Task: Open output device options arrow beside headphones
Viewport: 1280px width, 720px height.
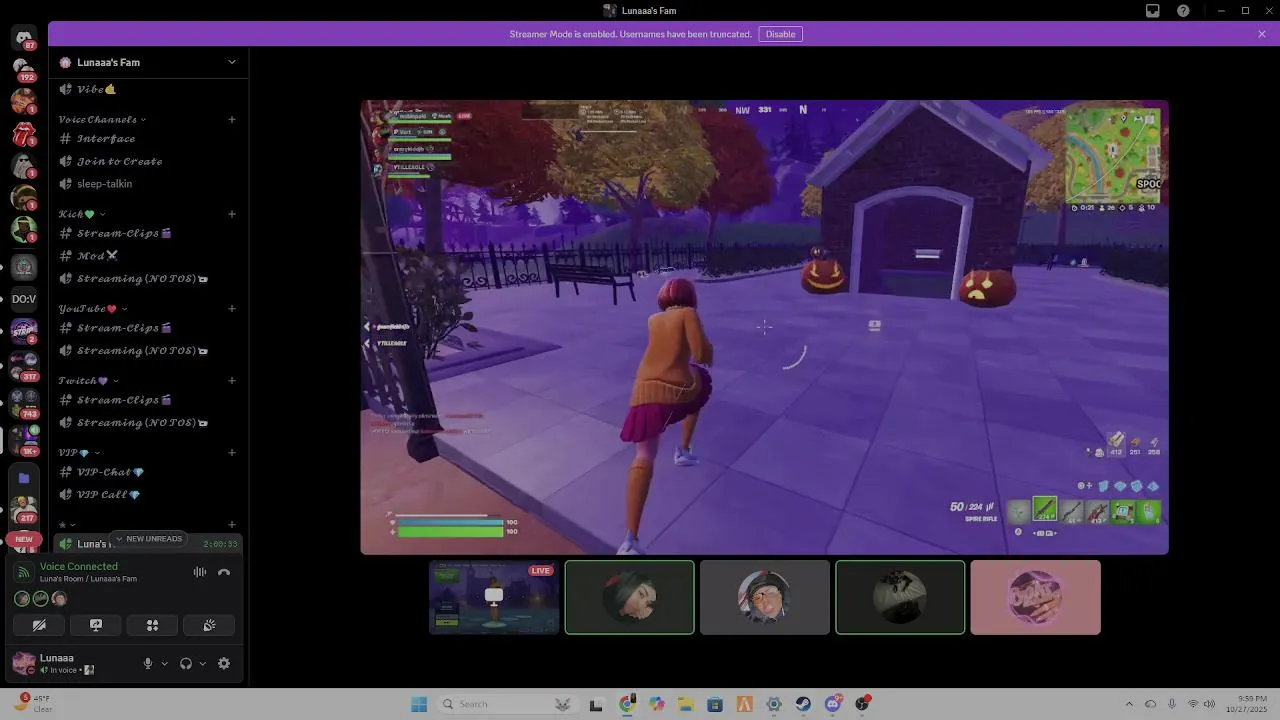Action: click(x=202, y=663)
